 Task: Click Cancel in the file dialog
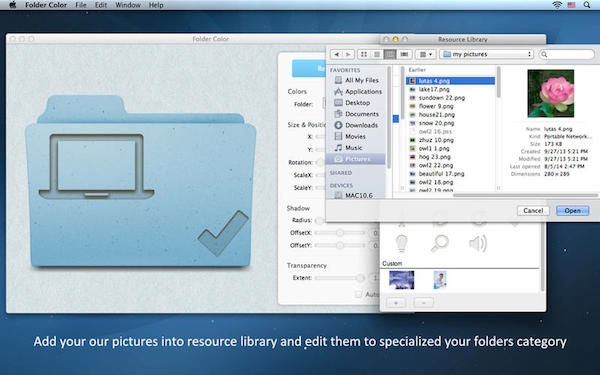click(533, 210)
